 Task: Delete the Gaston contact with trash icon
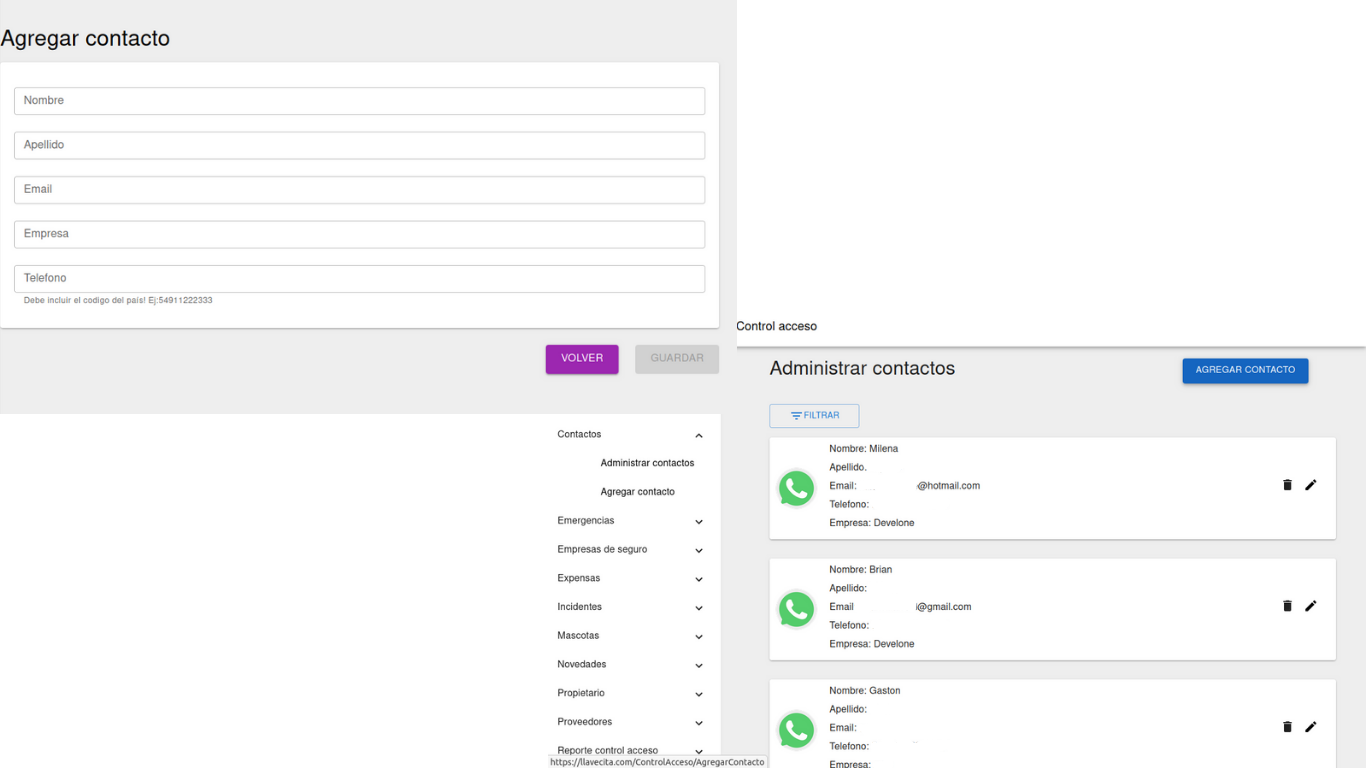(x=1287, y=727)
